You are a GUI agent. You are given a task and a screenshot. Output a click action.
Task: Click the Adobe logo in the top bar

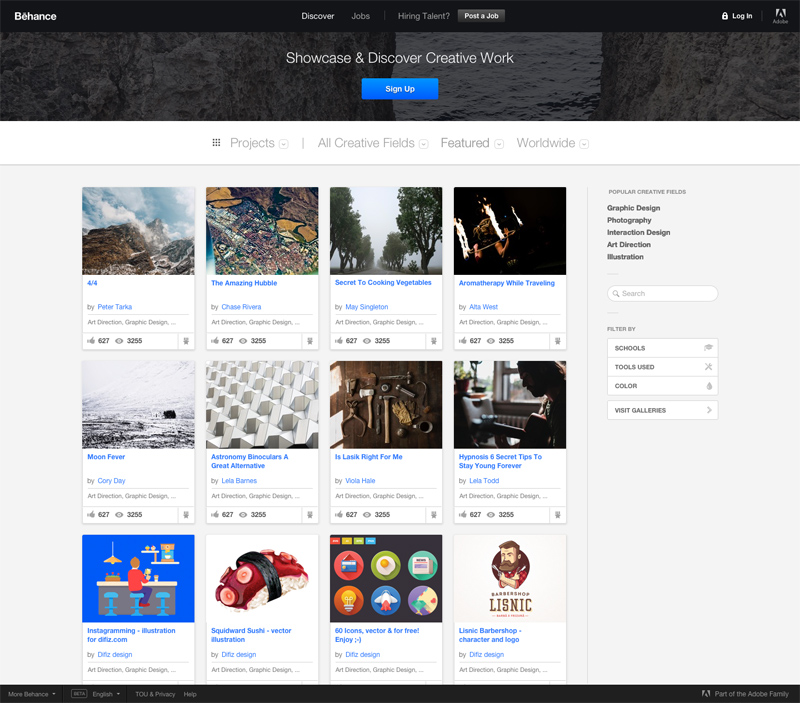[780, 15]
